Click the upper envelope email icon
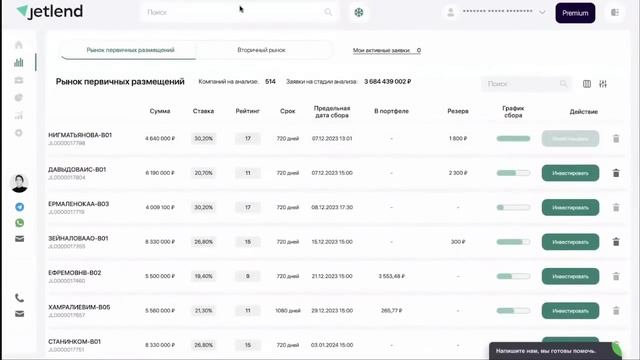Image resolution: width=640 pixels, height=360 pixels. tap(20, 239)
